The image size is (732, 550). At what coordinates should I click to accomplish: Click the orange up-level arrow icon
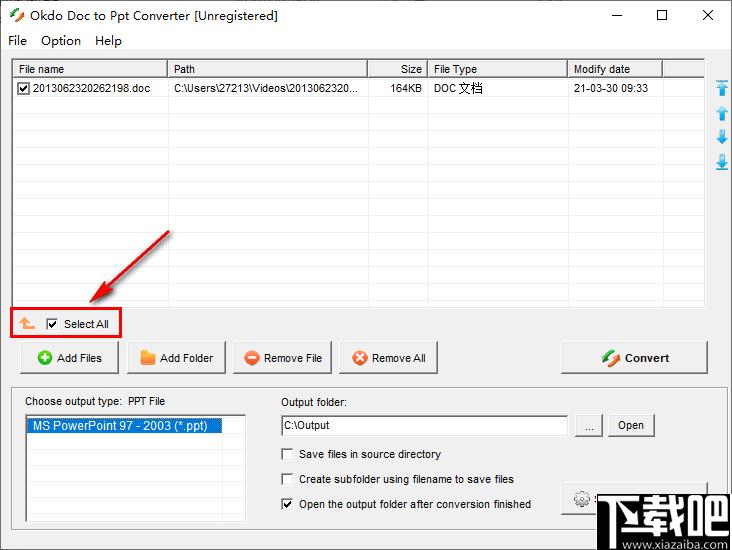(27, 323)
